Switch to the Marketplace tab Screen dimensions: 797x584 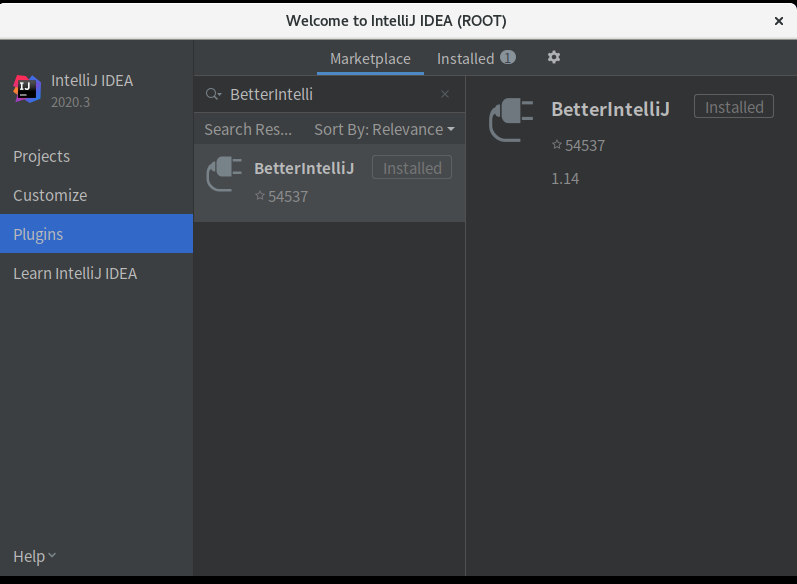coord(370,58)
